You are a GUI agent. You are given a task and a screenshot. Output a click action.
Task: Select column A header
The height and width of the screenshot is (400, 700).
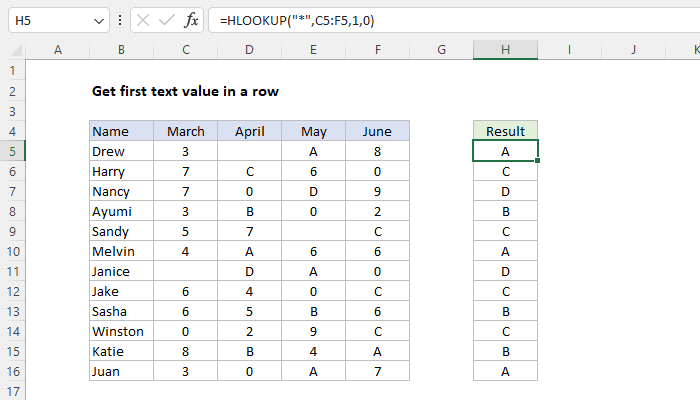point(58,50)
